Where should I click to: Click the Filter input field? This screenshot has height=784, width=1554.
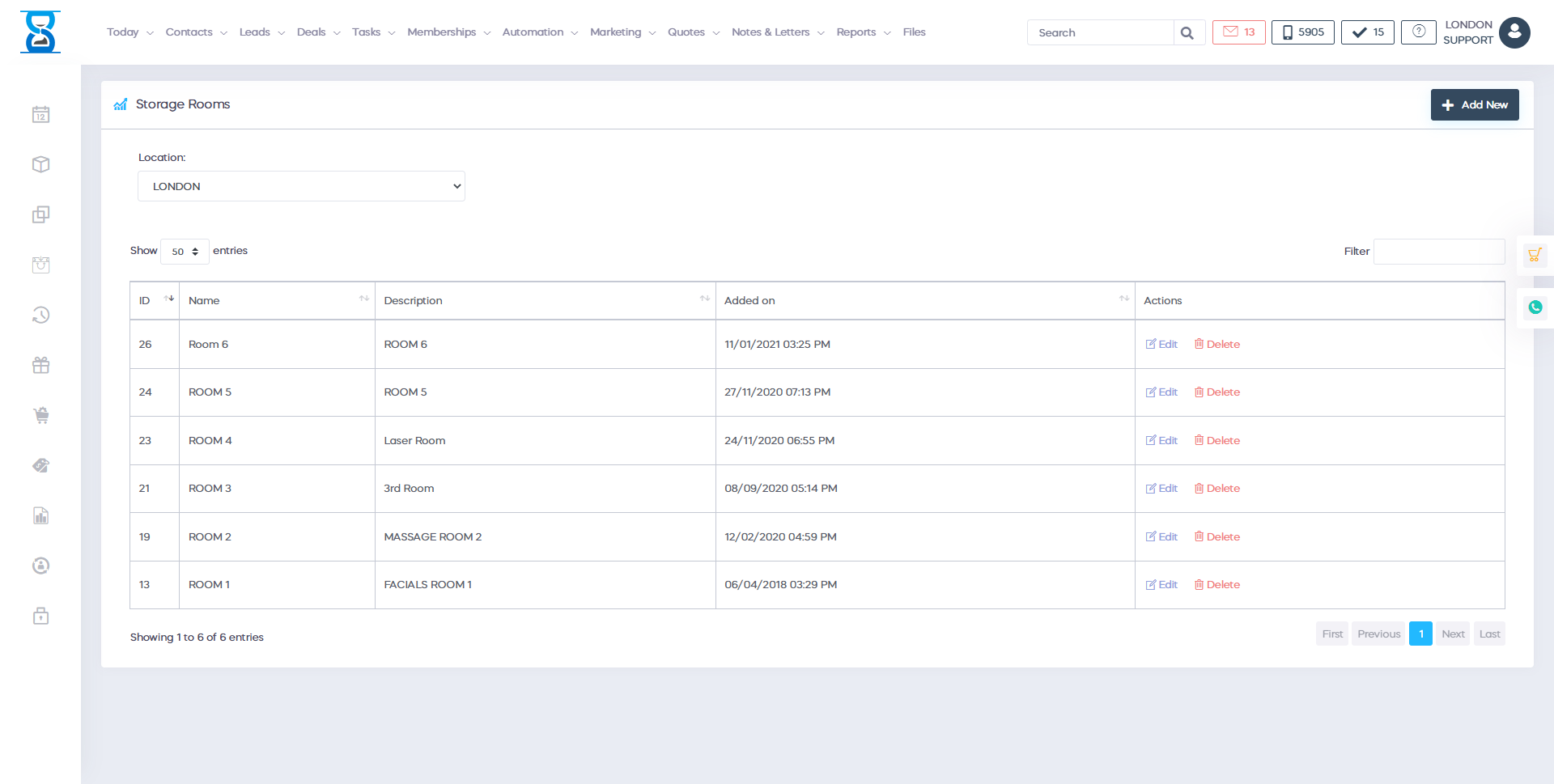pyautogui.click(x=1438, y=252)
